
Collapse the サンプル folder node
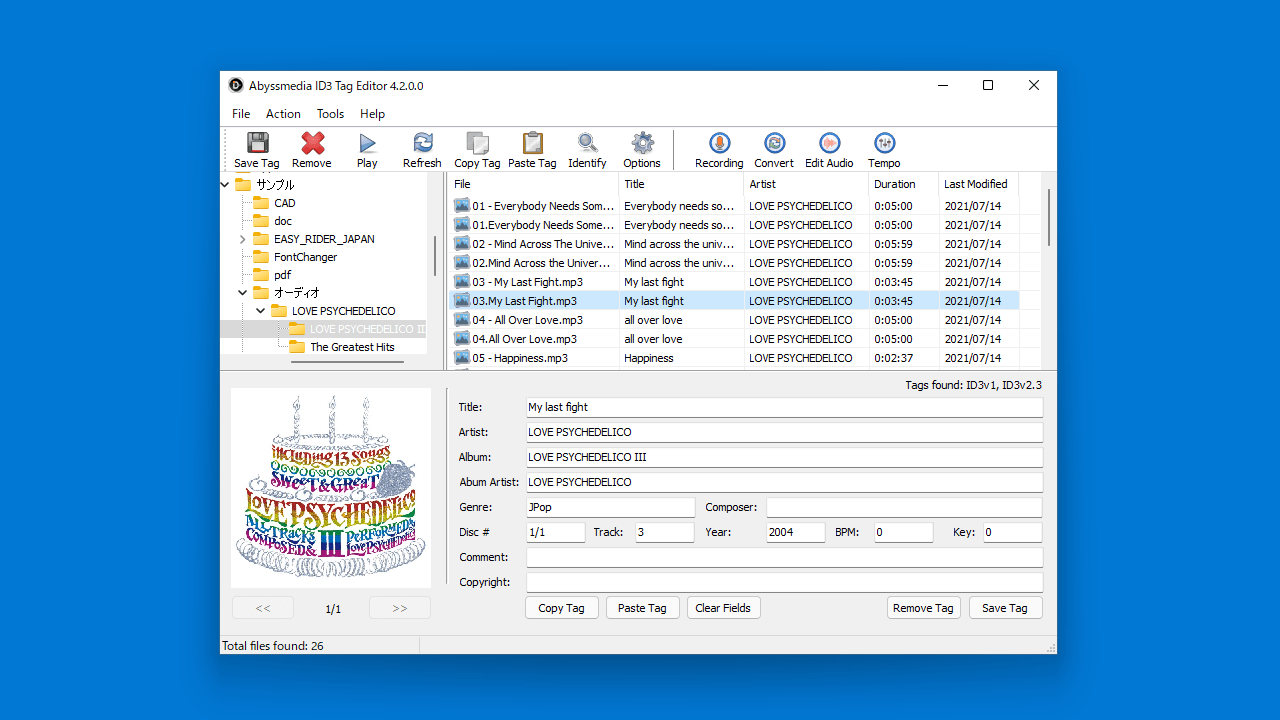[225, 185]
